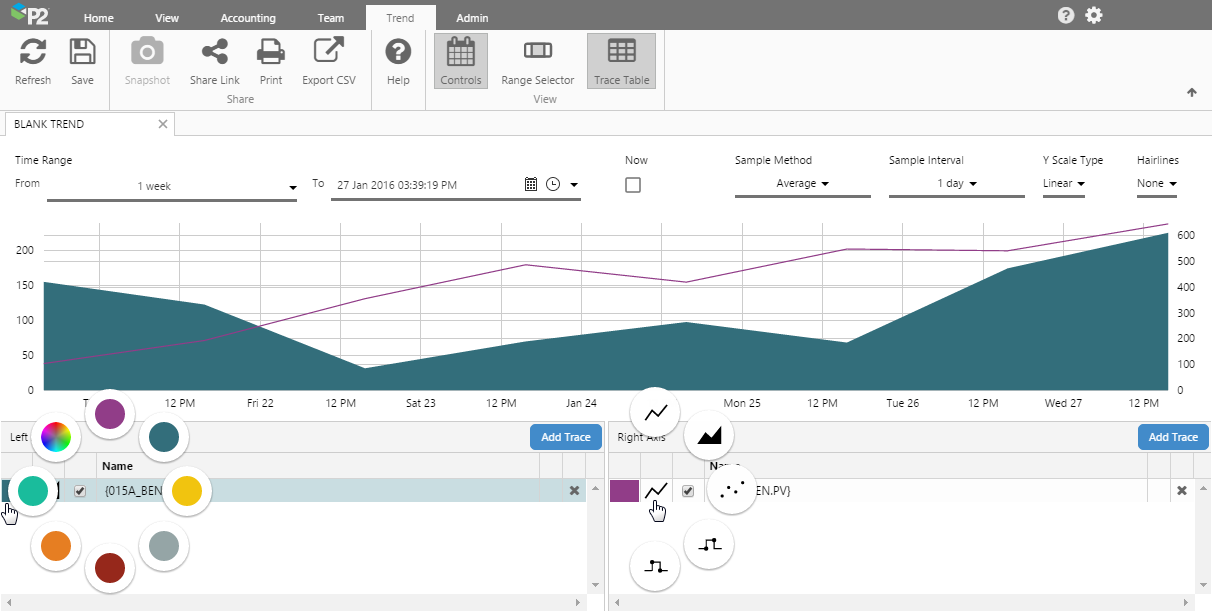Uncheck the left axis trace visibility checkbox

coord(80,491)
